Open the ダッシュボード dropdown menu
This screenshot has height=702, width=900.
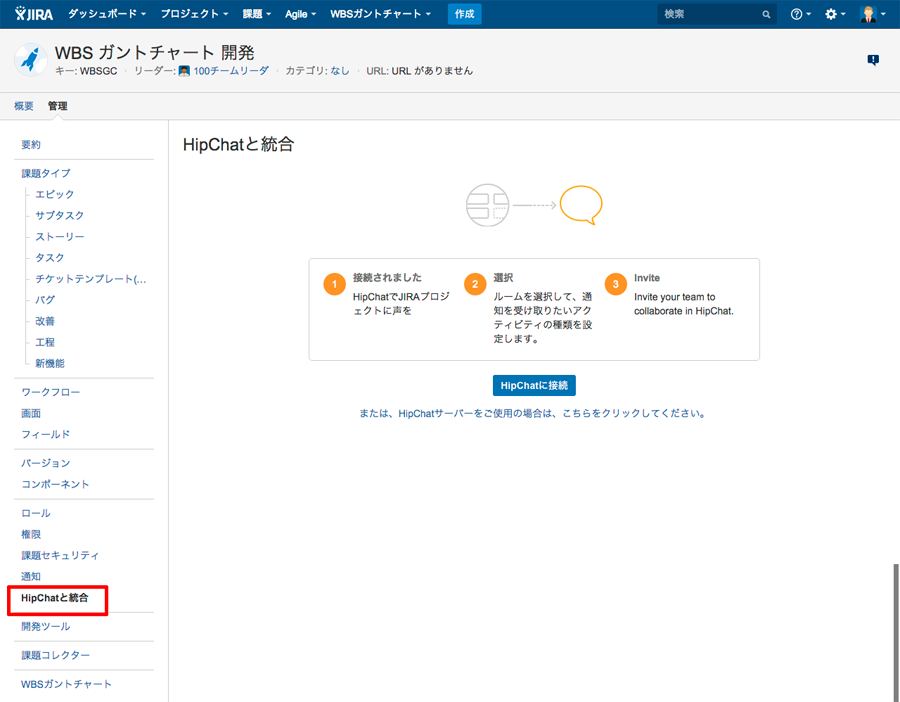point(107,14)
